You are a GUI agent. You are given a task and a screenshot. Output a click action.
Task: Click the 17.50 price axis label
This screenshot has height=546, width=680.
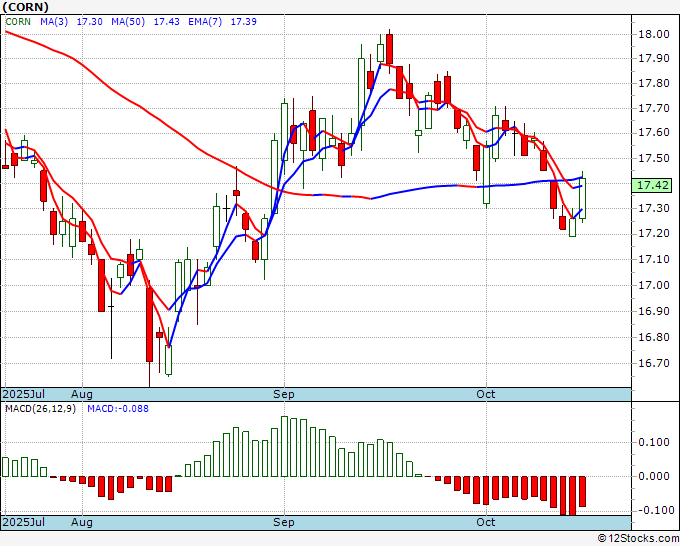[x=654, y=158]
